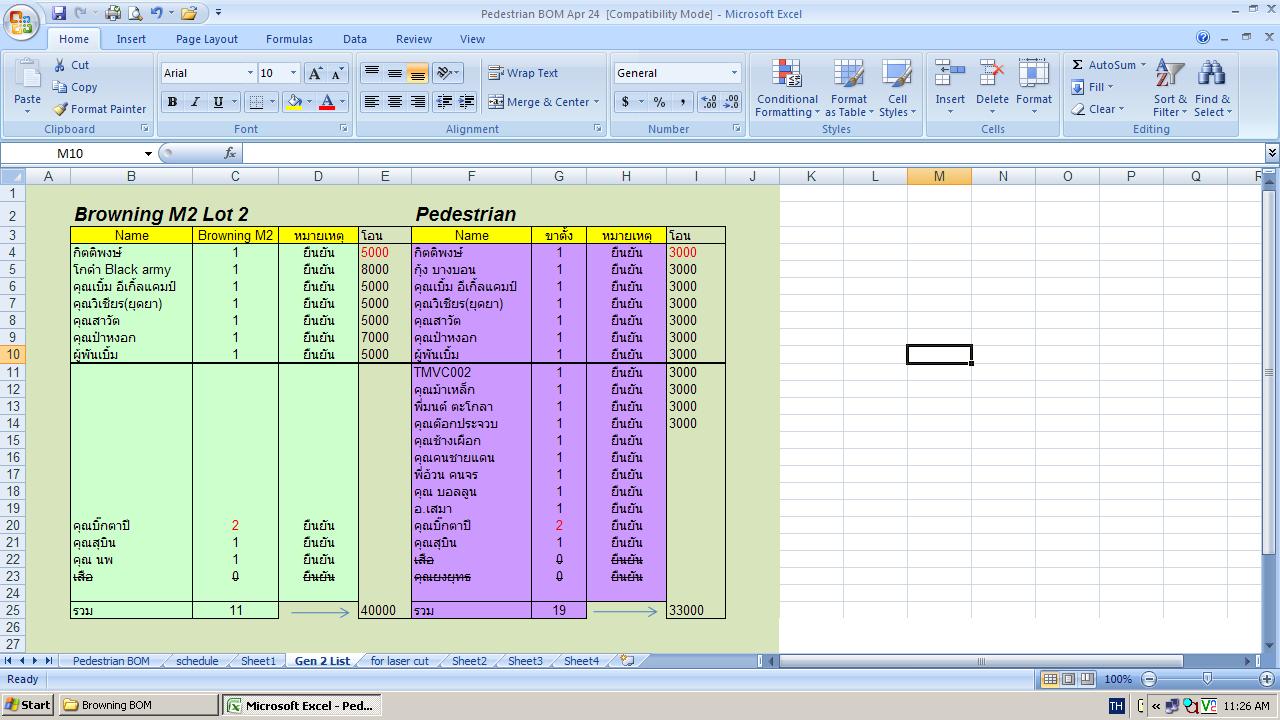
Task: Click the Sort & Filter icon
Action: tap(1169, 75)
